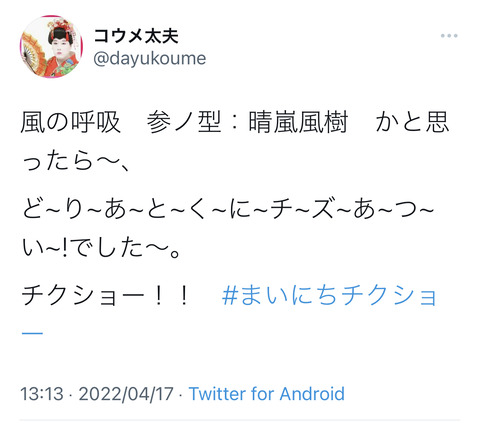Screen dimensions: 480x426
Task: Click the ったら〜、 tweet line
Action: coord(76,162)
